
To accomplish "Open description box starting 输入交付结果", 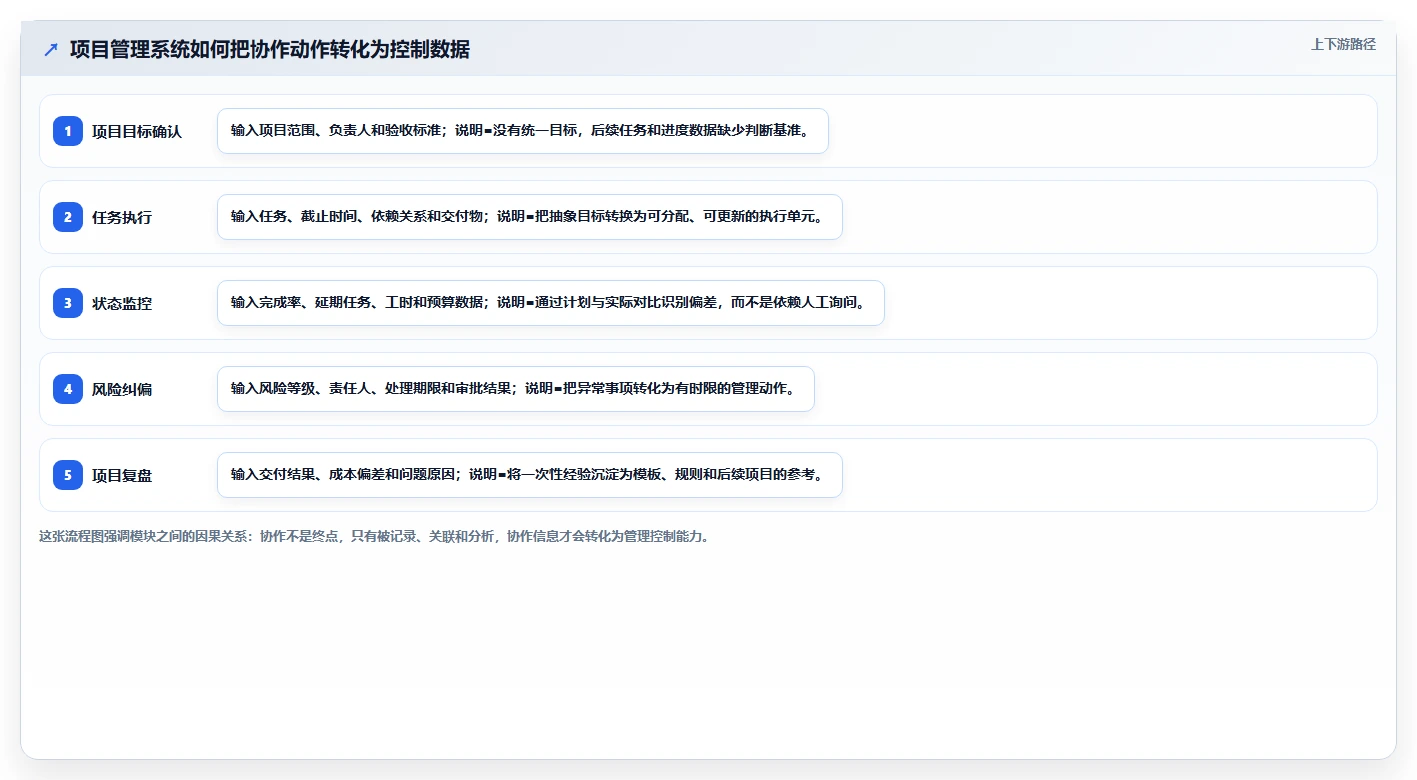I will [530, 475].
